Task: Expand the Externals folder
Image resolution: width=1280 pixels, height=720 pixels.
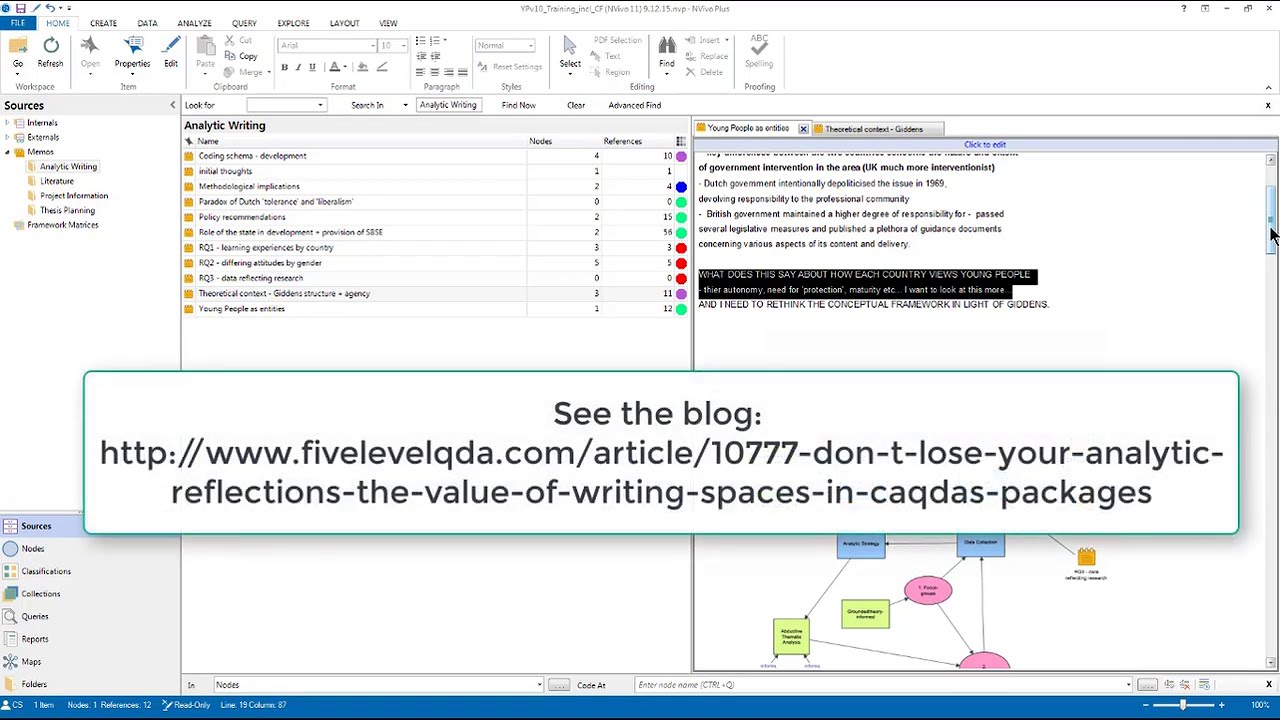Action: pos(8,137)
